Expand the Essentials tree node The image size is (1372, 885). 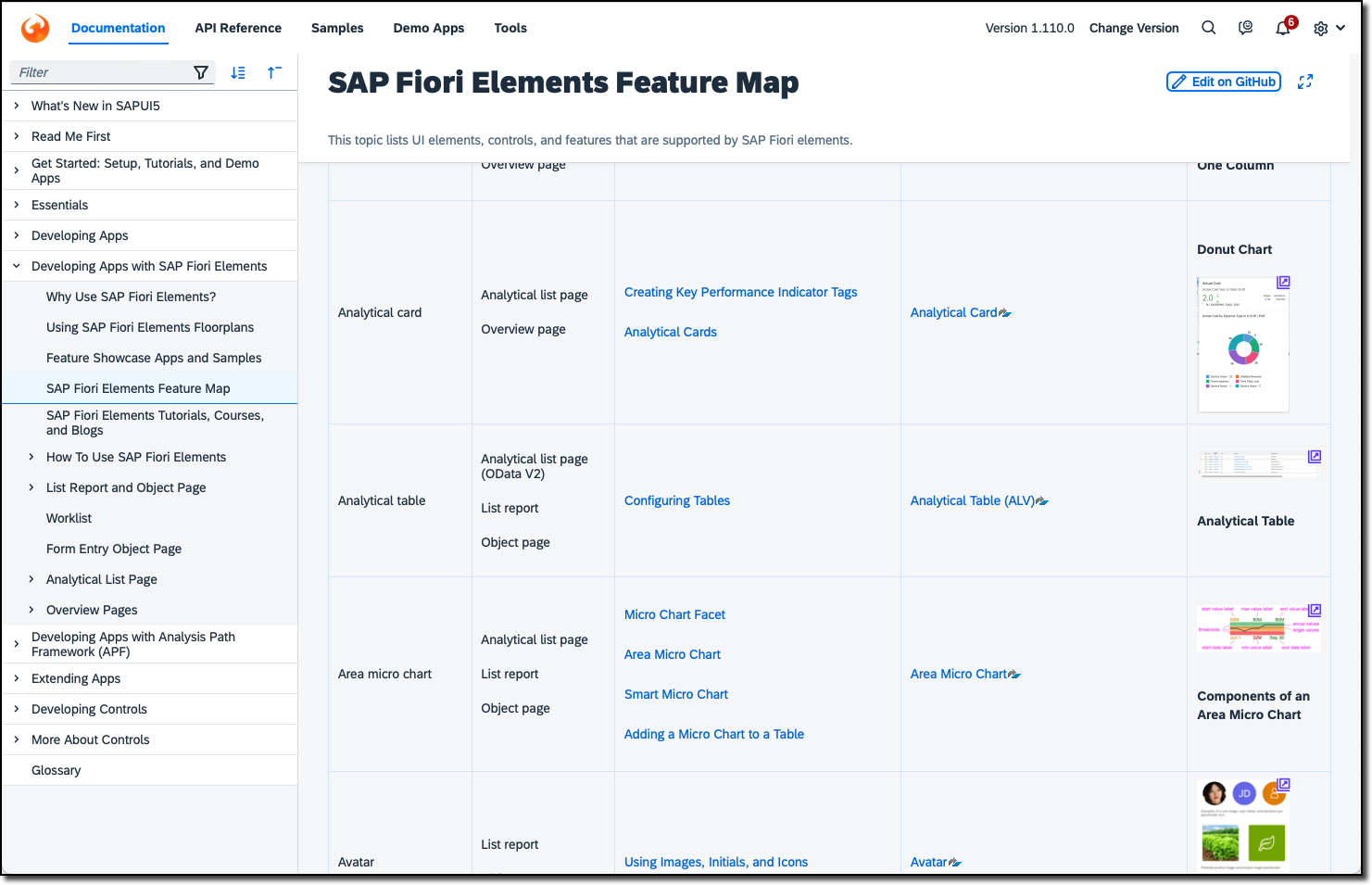point(17,205)
